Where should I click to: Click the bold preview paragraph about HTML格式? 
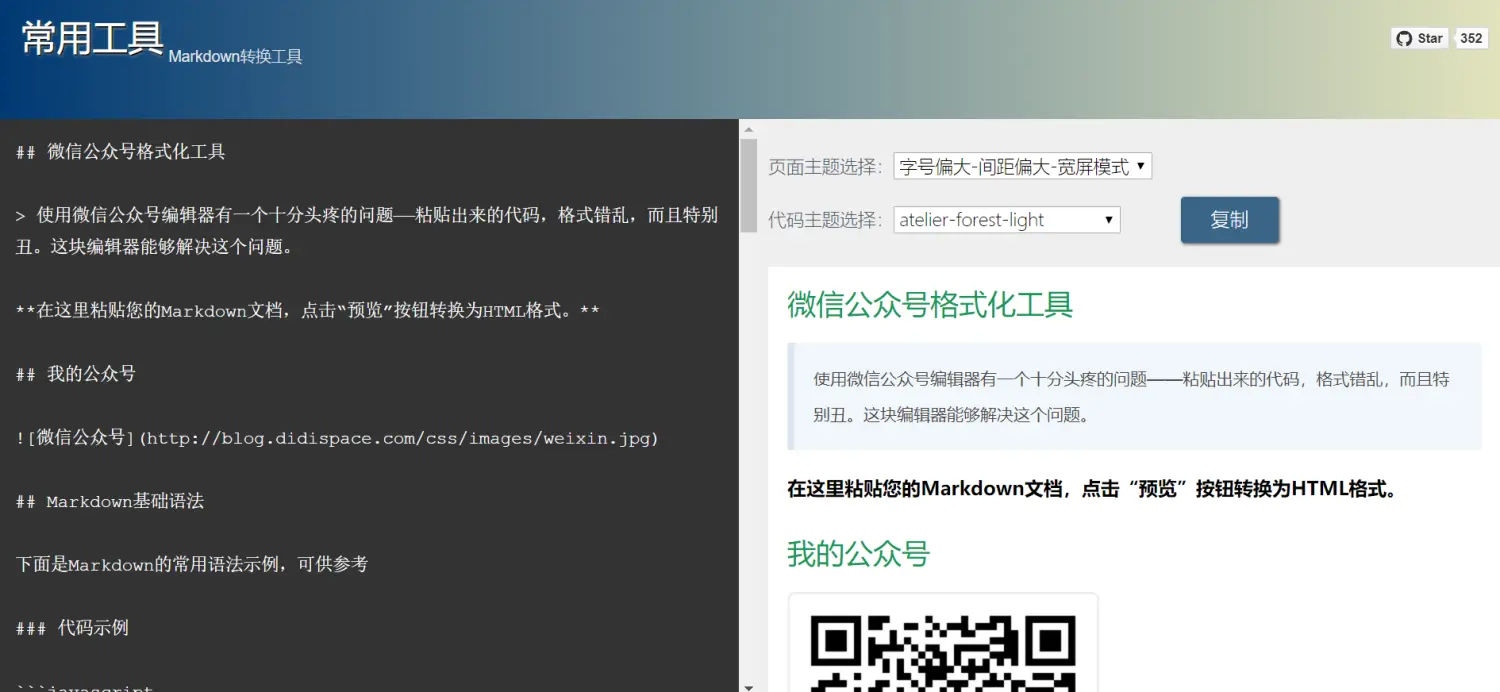pyautogui.click(x=1091, y=489)
